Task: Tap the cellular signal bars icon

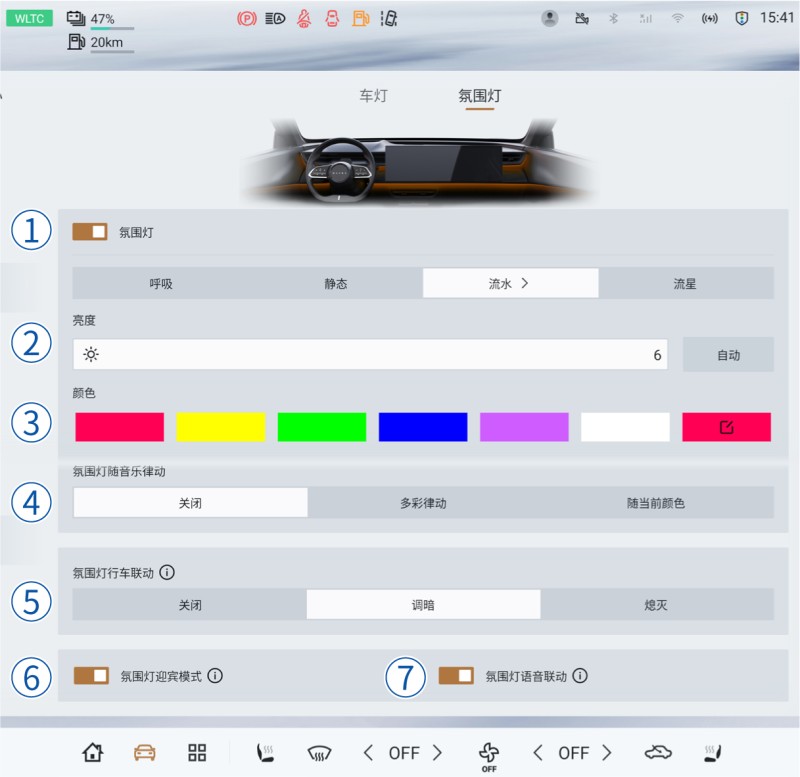Action: pyautogui.click(x=645, y=19)
